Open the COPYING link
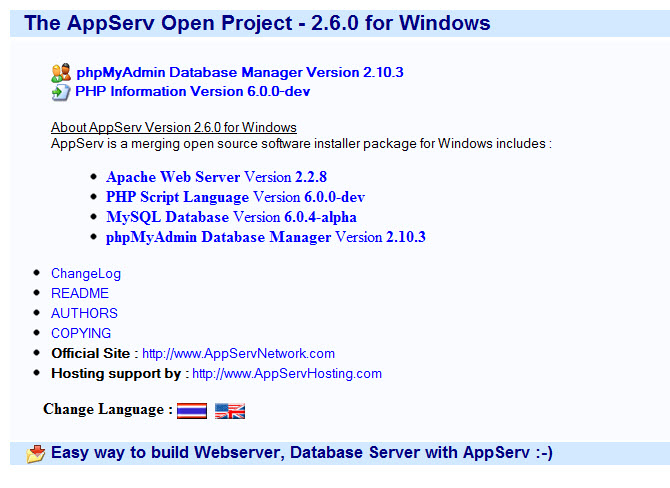Screen dimensions: 670x488 pos(81,333)
